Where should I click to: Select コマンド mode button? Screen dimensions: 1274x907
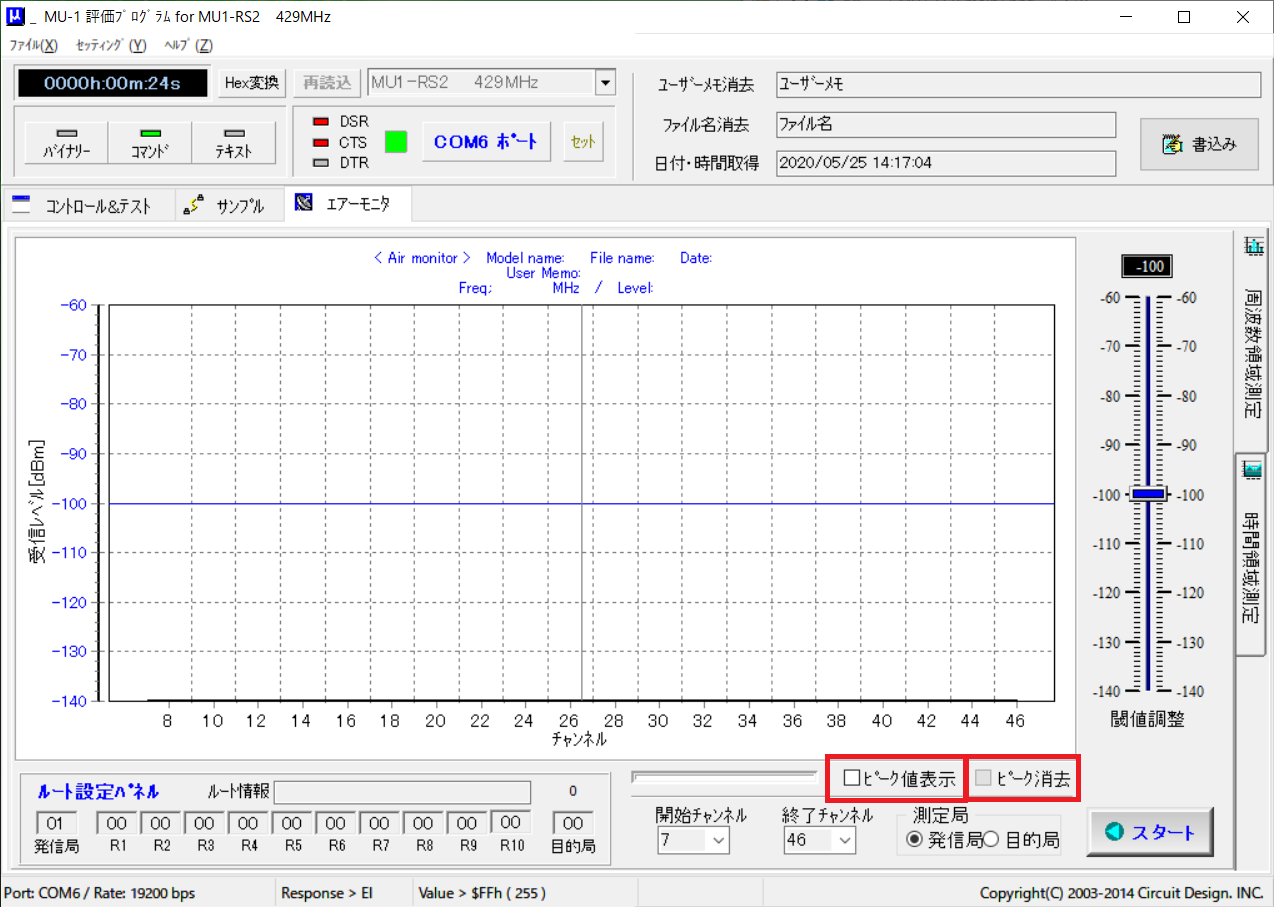pyautogui.click(x=150, y=143)
